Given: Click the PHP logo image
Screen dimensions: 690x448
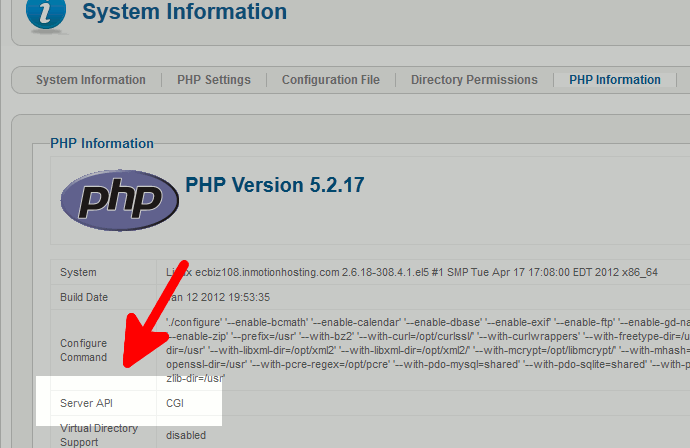Looking at the screenshot, I should click(120, 200).
